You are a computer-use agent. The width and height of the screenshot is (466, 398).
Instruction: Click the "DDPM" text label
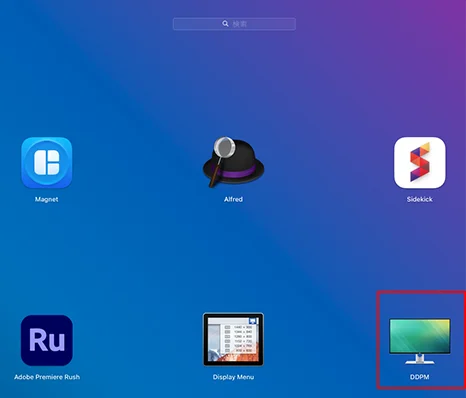click(x=420, y=377)
